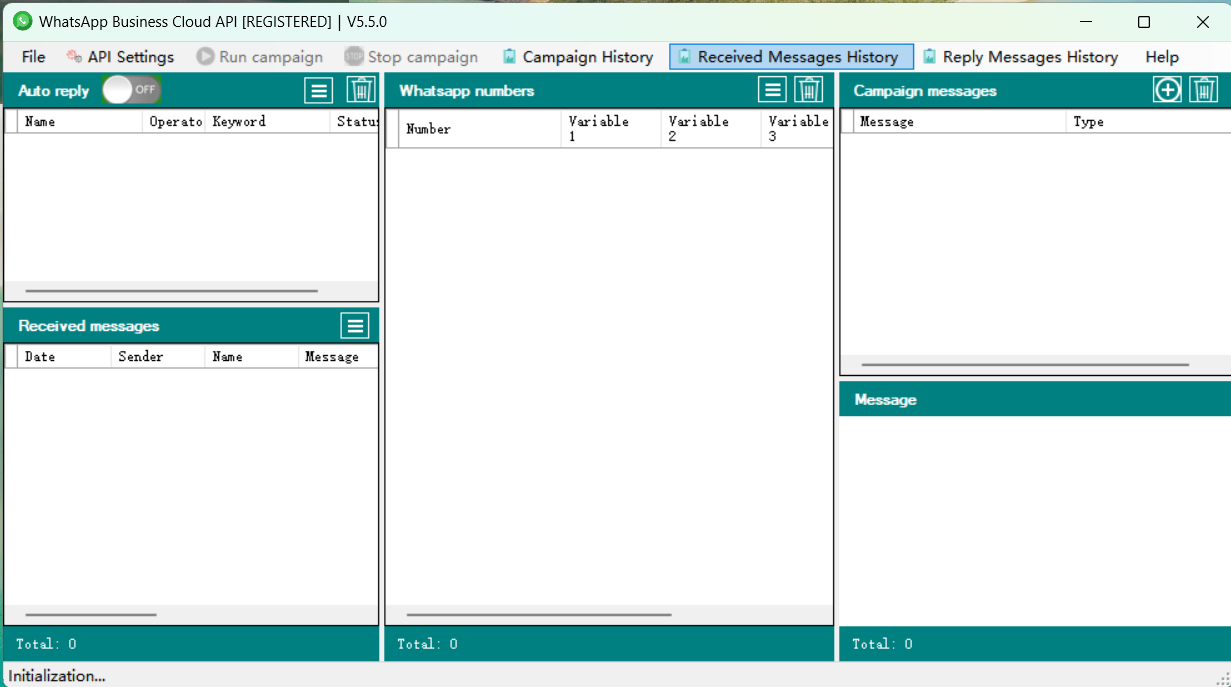Toggle the Auto reply switch on
The height and width of the screenshot is (687, 1231).
[x=131, y=90]
